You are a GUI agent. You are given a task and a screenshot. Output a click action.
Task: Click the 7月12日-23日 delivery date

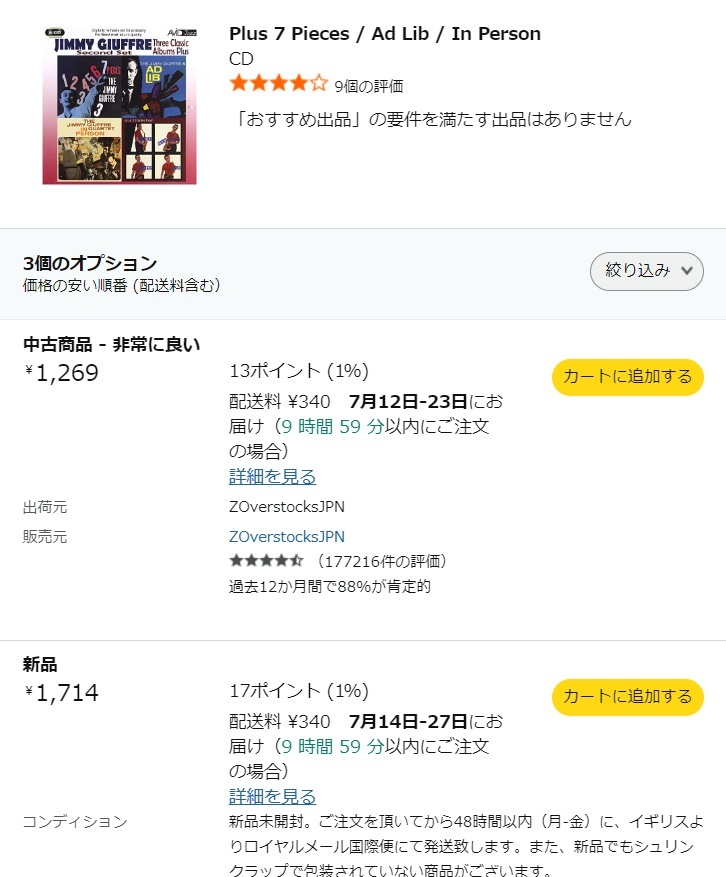[x=408, y=402]
